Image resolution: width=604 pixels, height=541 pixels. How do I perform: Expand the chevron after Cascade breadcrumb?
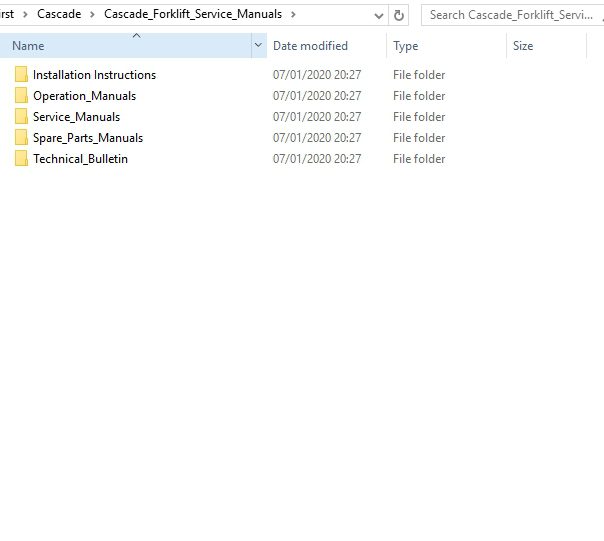pyautogui.click(x=92, y=15)
